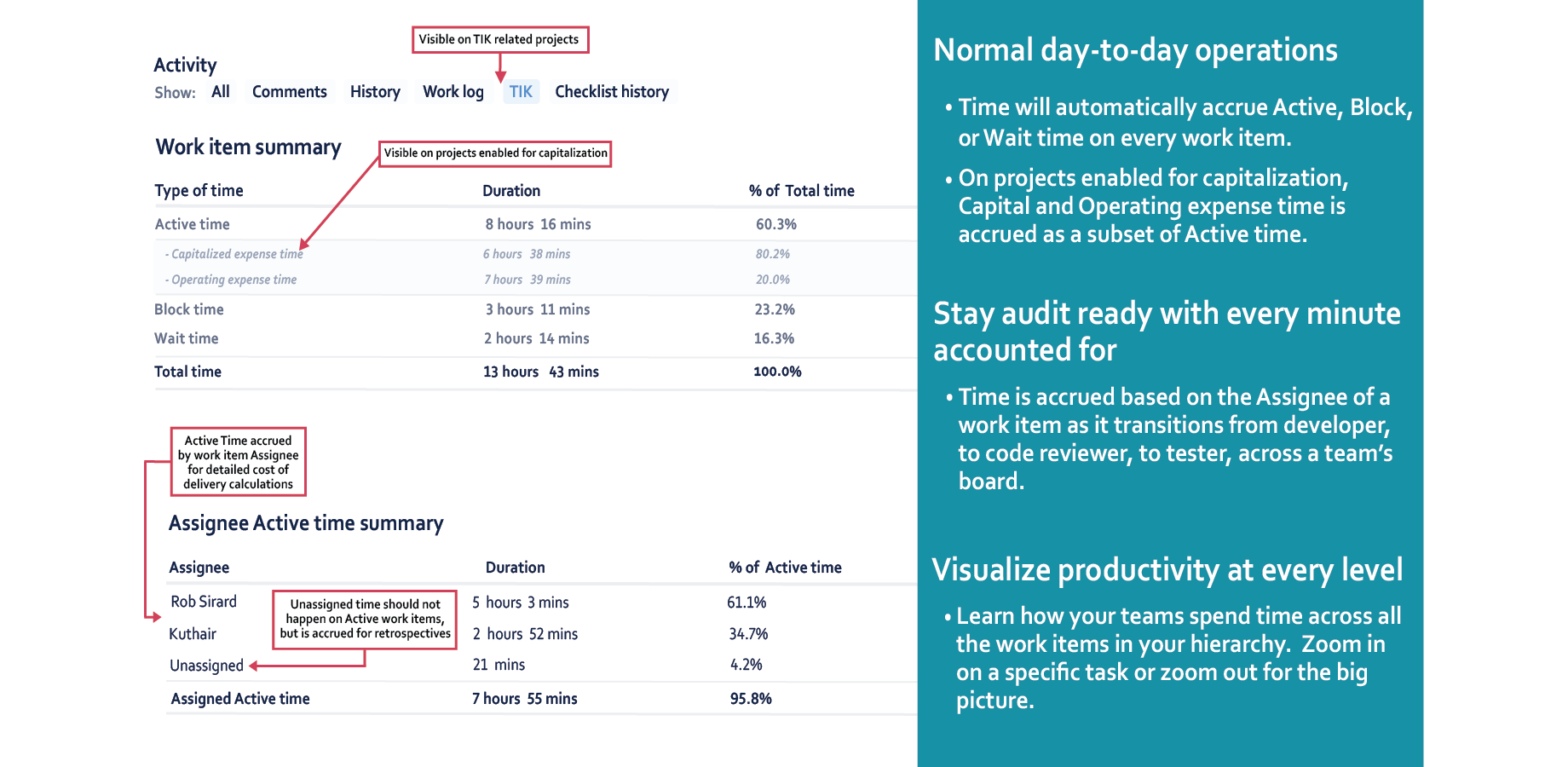This screenshot has width=1568, height=767.
Task: Select the TIK activity tab
Action: coord(521,92)
